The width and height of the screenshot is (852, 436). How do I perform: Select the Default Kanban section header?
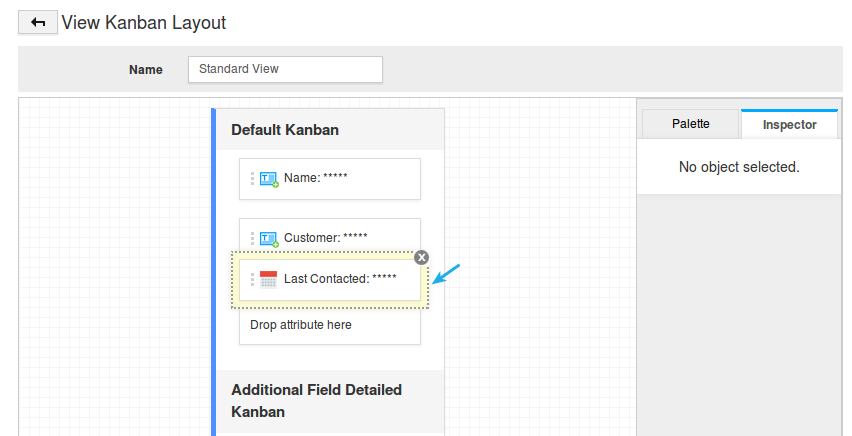point(285,130)
